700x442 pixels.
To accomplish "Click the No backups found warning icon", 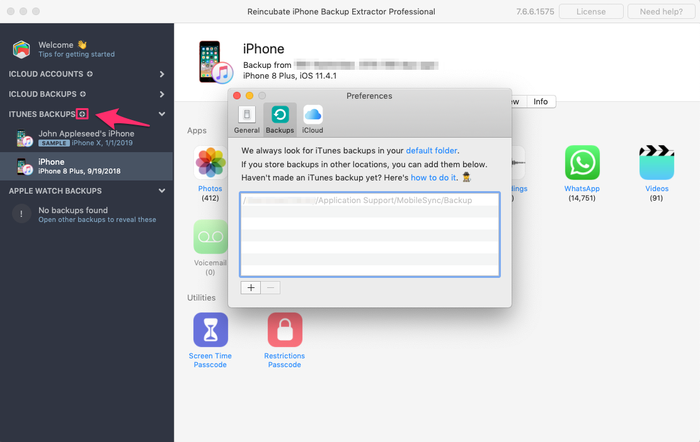I will [21, 214].
